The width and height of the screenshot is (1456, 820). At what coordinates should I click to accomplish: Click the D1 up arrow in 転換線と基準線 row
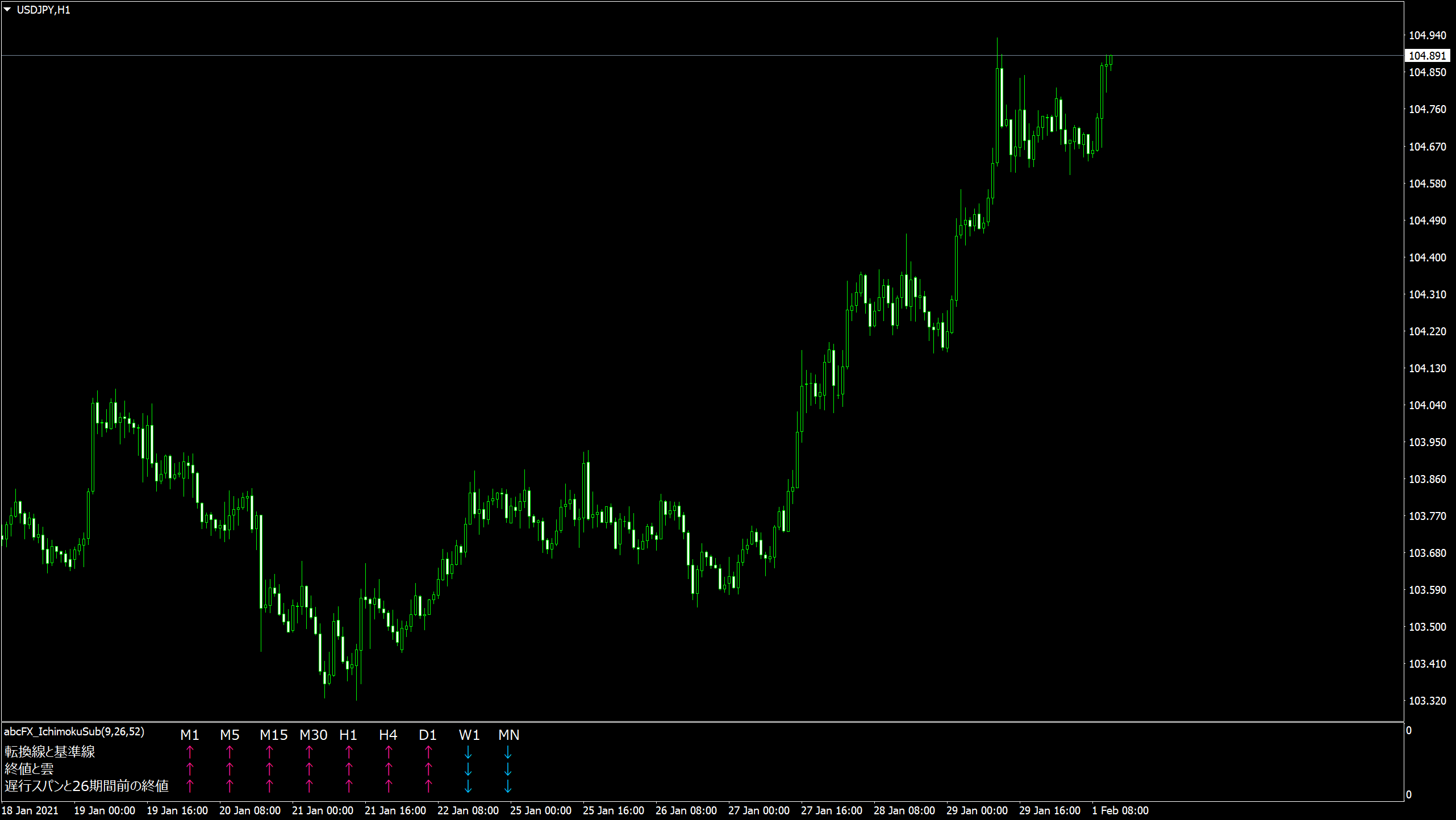click(428, 752)
